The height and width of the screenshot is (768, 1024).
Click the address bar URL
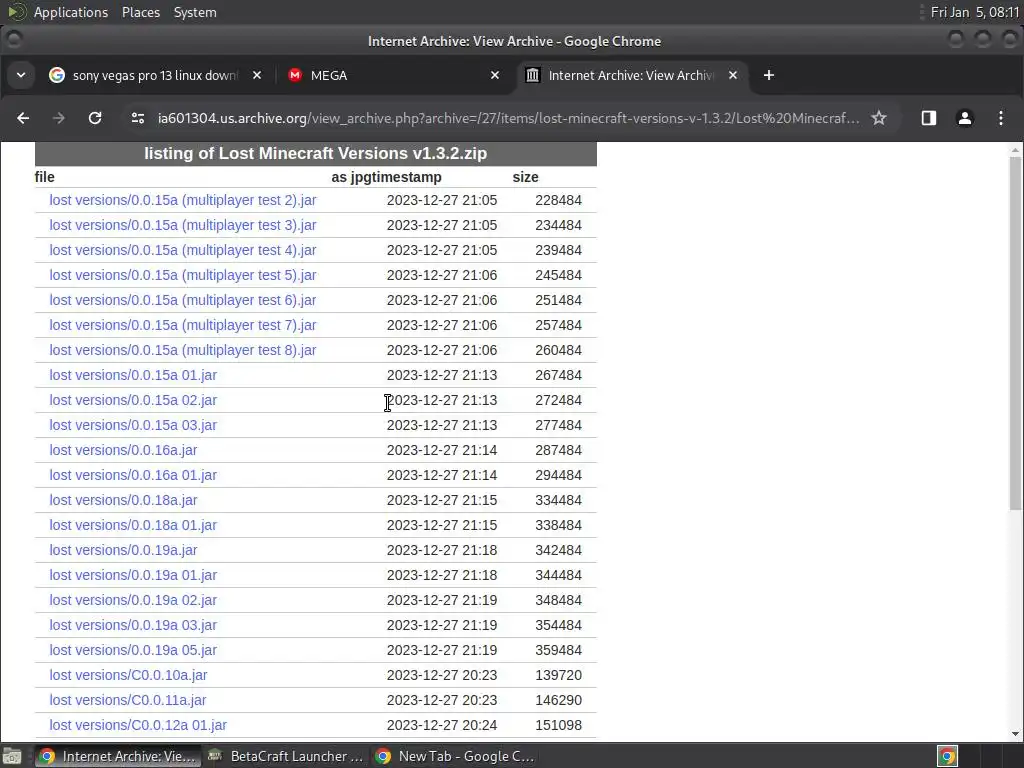click(508, 118)
